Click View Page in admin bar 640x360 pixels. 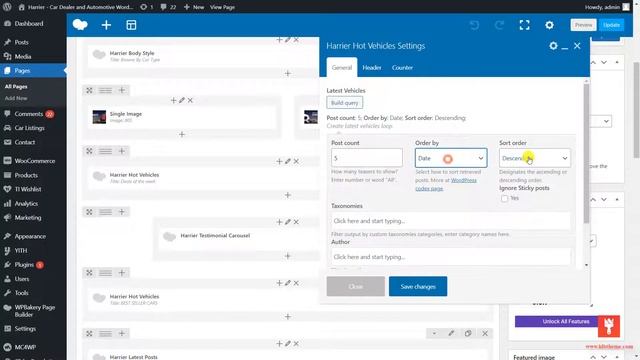222,7
